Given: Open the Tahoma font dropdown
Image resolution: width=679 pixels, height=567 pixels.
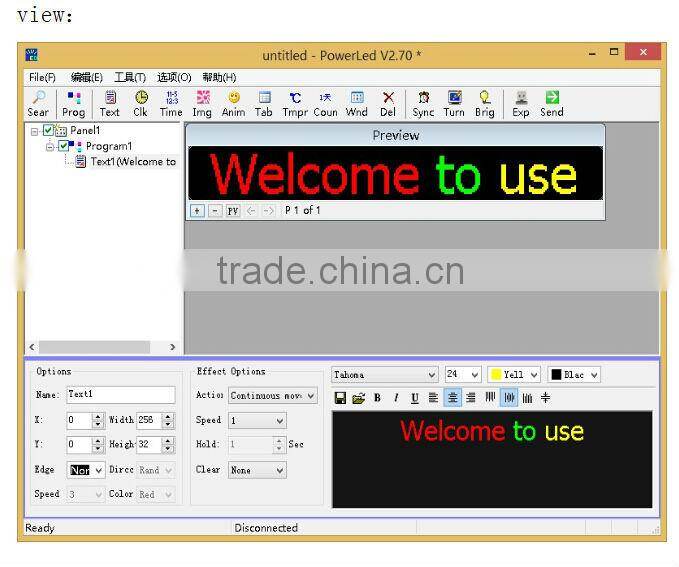Looking at the screenshot, I should (385, 375).
